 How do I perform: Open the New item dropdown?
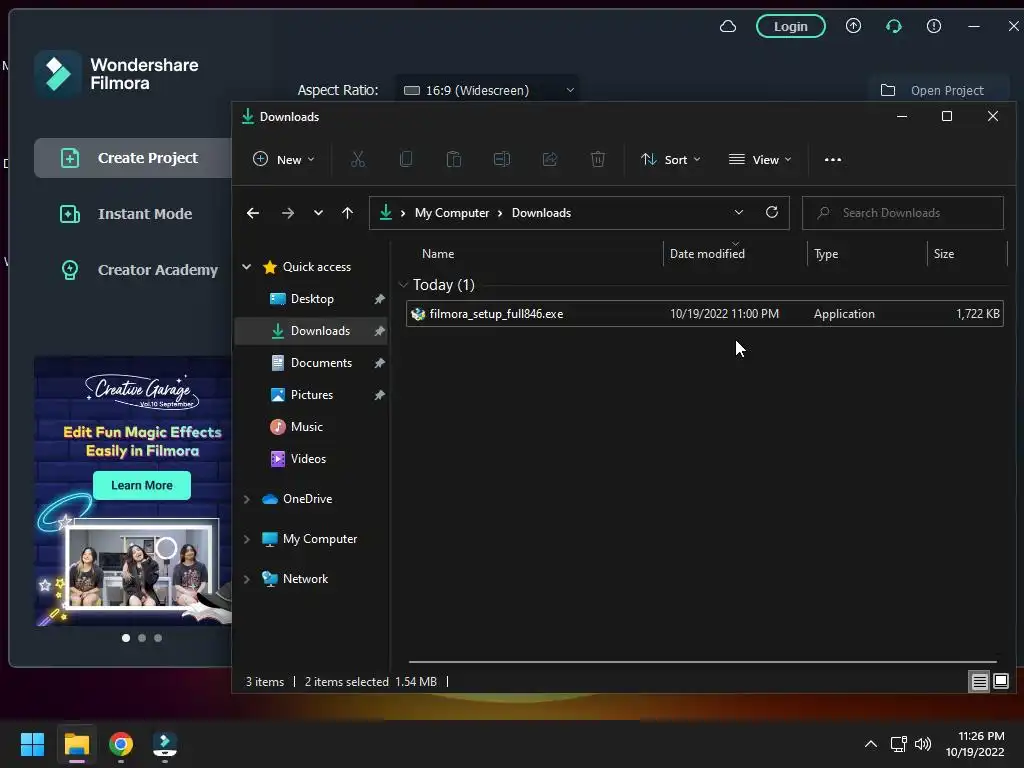point(284,159)
